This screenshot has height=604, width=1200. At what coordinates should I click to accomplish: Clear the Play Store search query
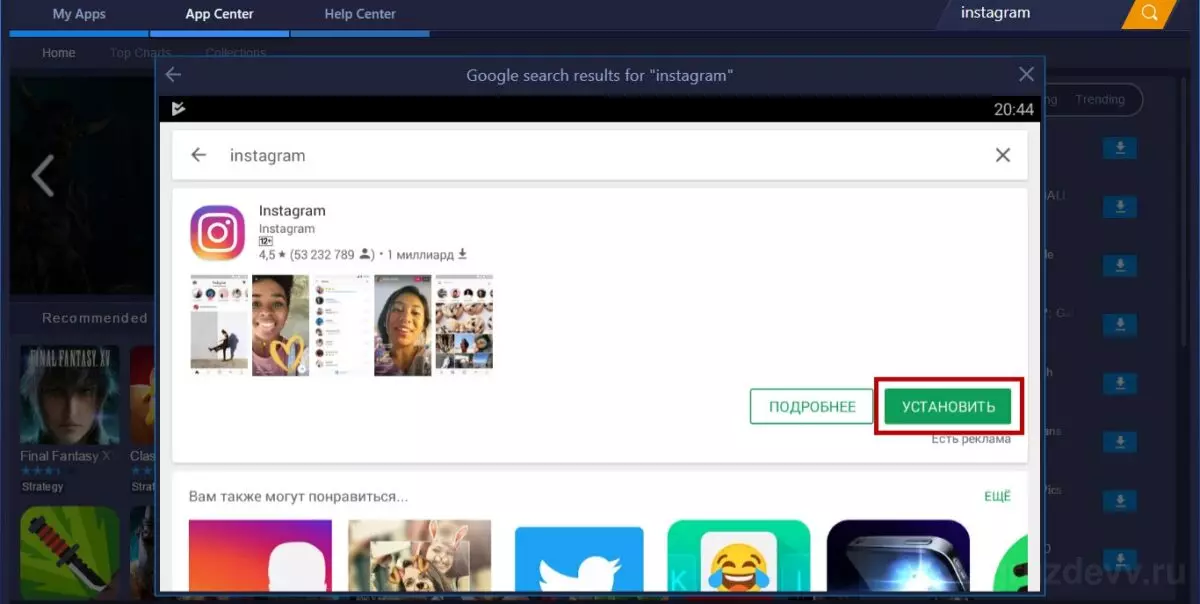click(x=1003, y=155)
